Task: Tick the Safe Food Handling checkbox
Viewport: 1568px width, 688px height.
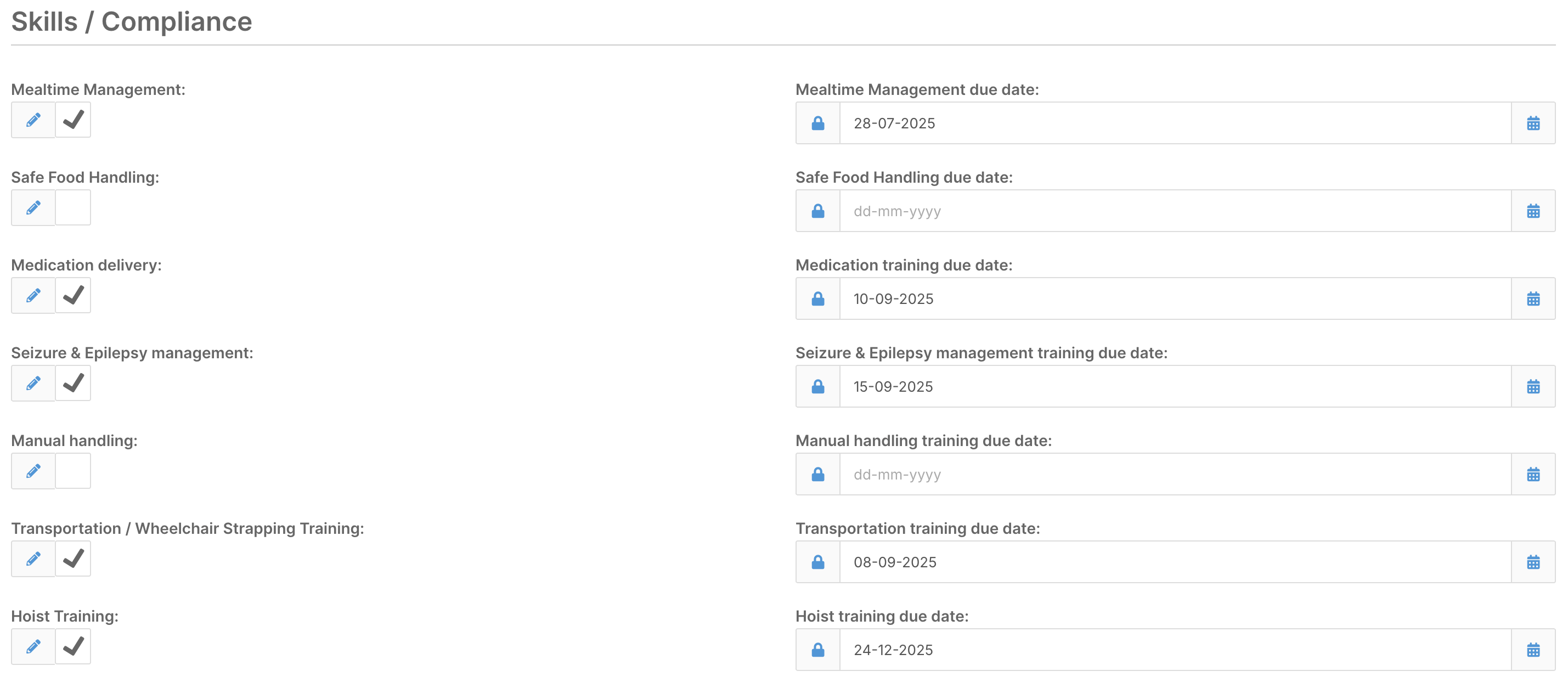Action: 73,207
